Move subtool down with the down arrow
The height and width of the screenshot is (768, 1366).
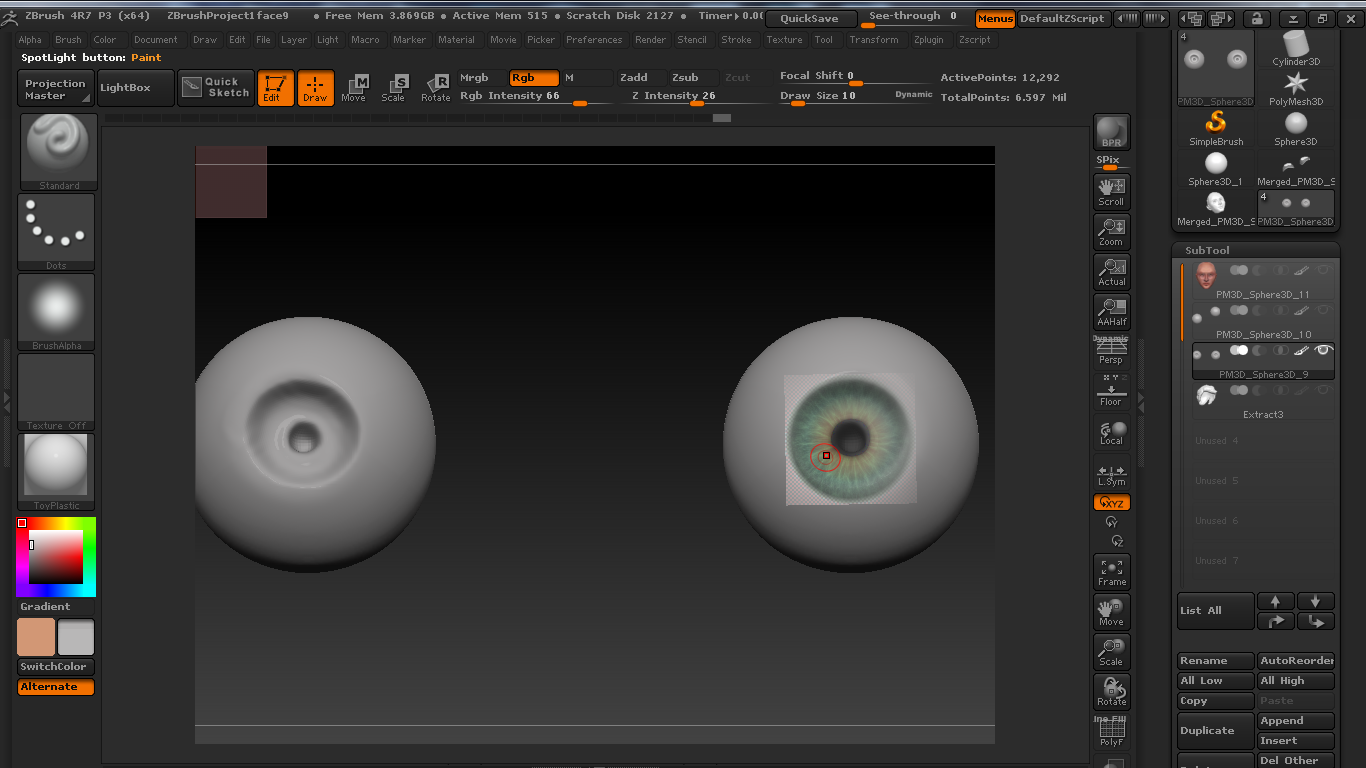(1315, 601)
